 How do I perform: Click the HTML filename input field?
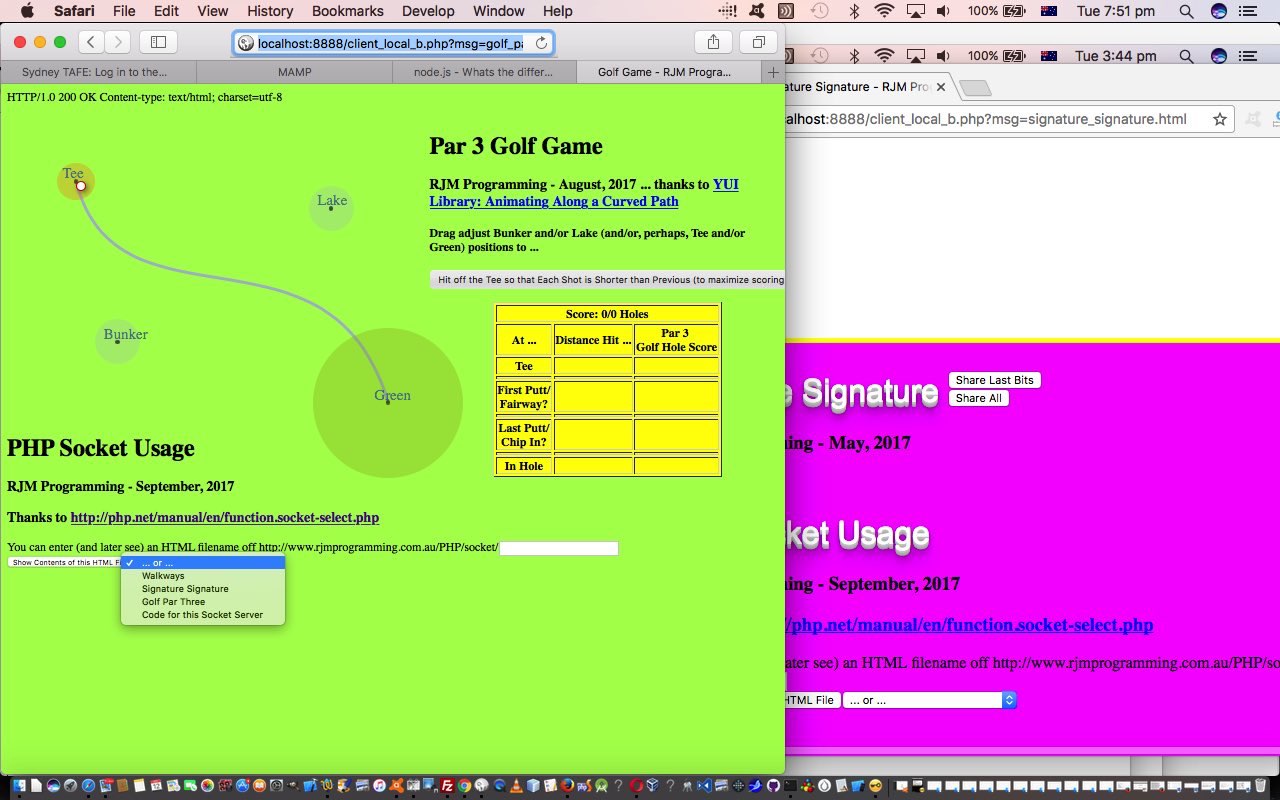click(558, 547)
